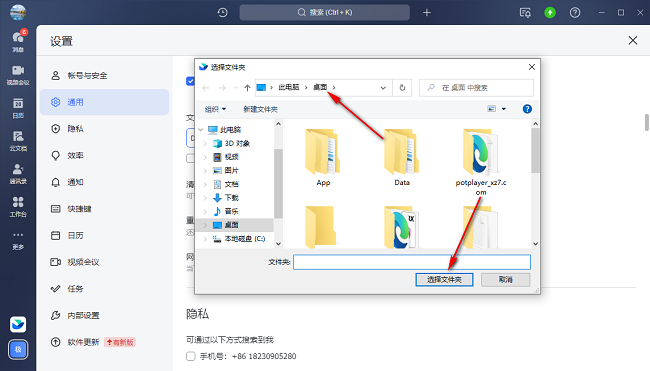The height and width of the screenshot is (371, 650).
Task: Click New Folder in dialog toolbar
Action: (260, 109)
